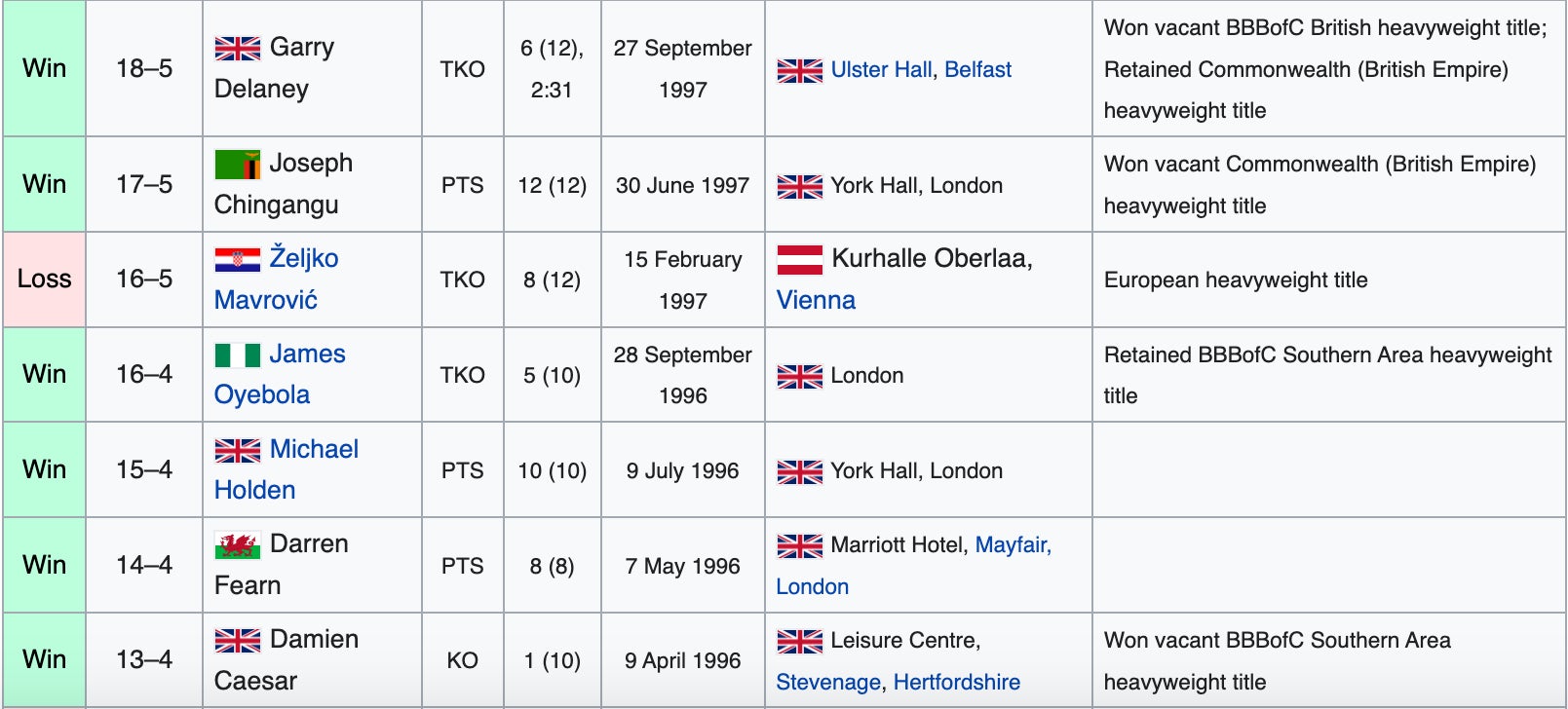Click the UK flag beside Ulster Hall

pos(799,70)
